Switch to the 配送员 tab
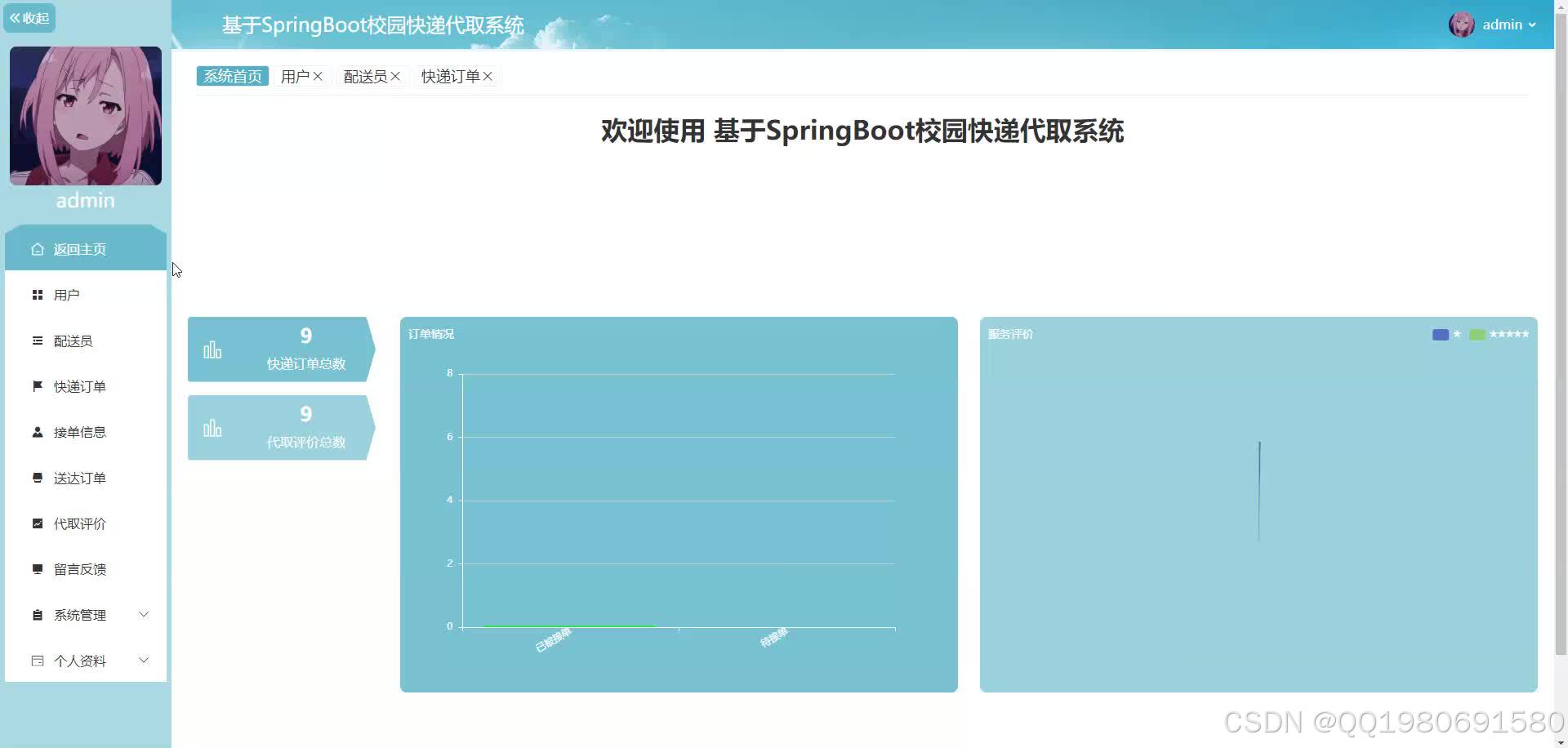 365,76
